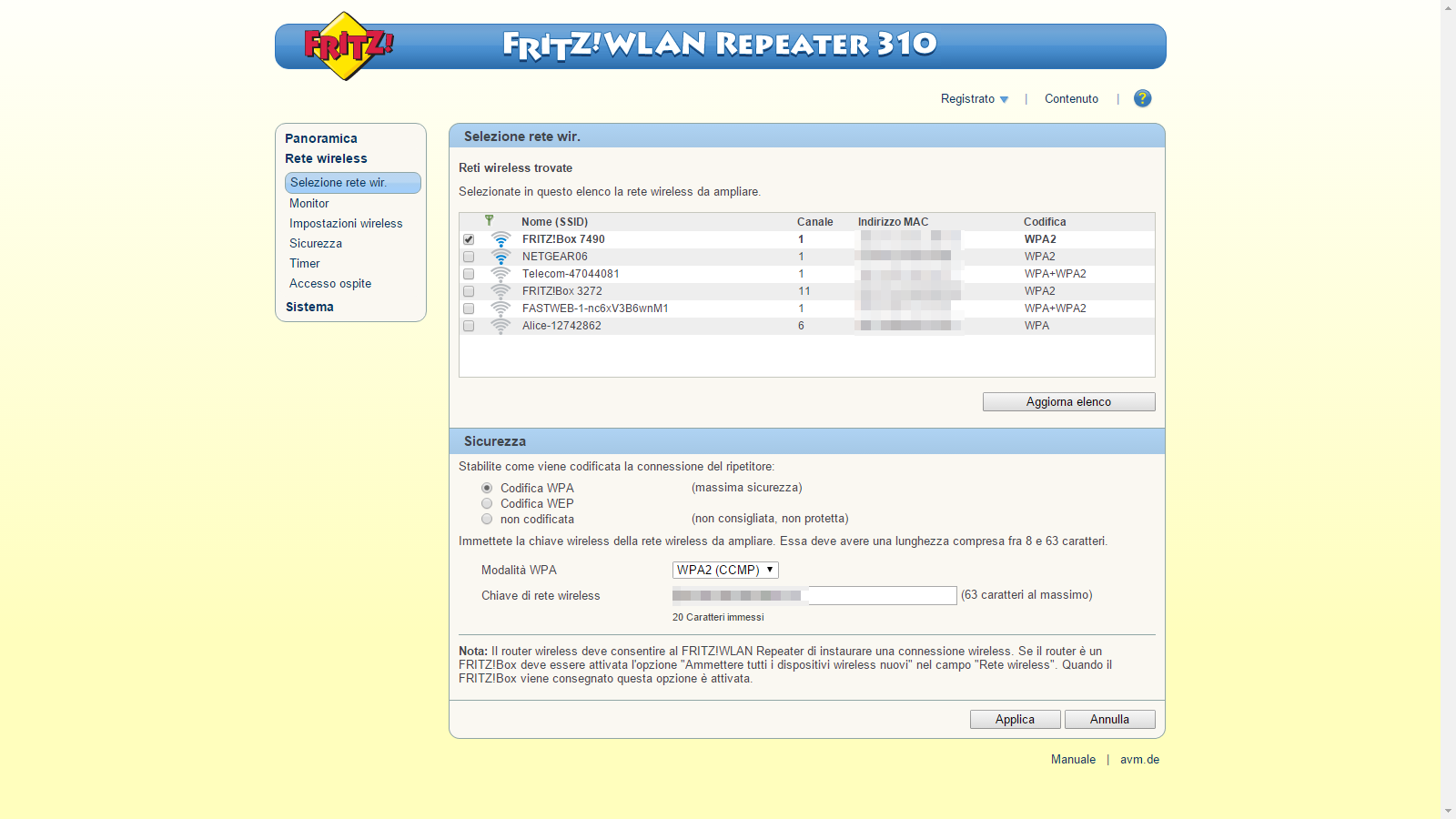The height and width of the screenshot is (819, 1456).
Task: Open the Modalità WPA dropdown
Action: coord(725,570)
